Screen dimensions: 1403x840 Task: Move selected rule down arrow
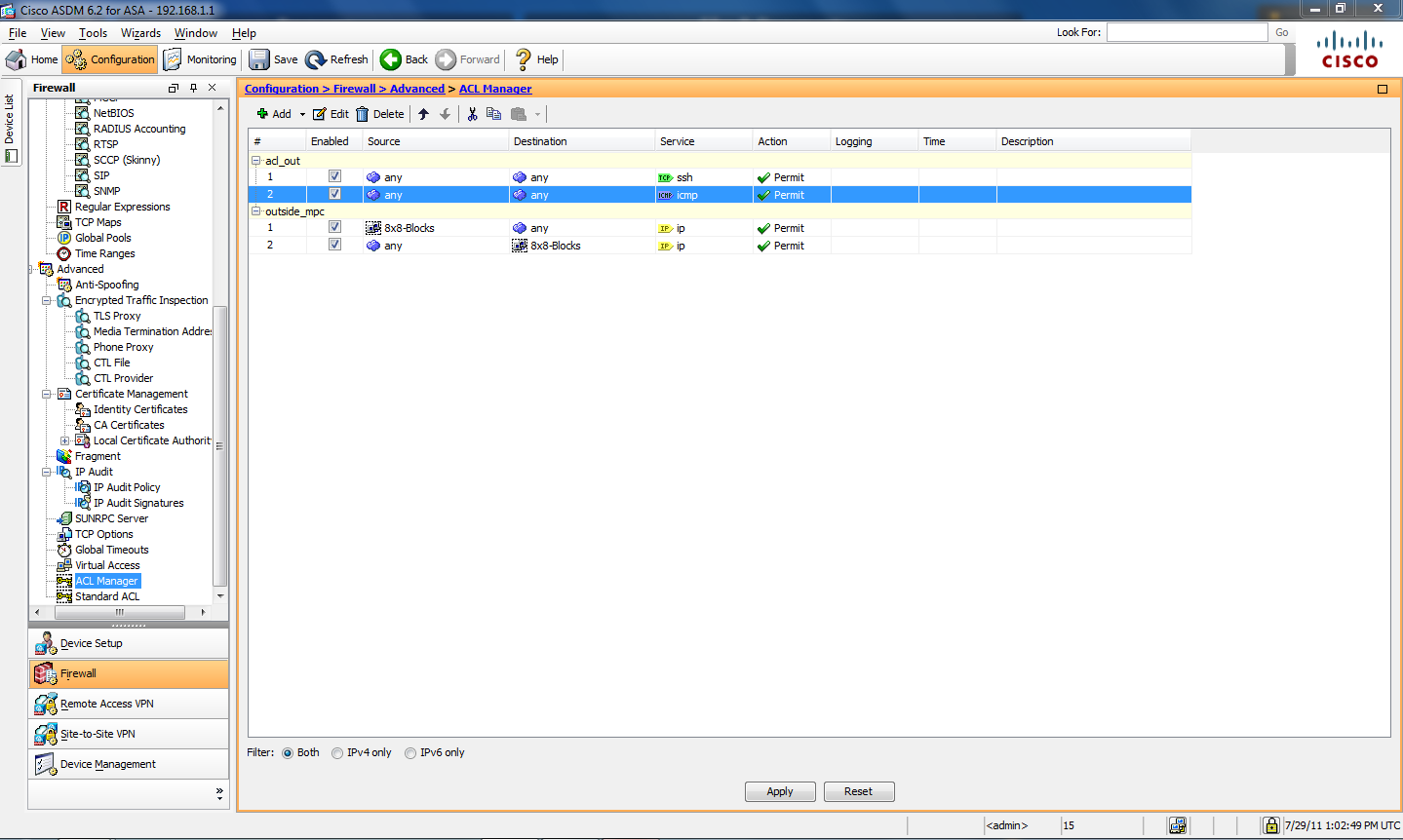click(x=446, y=114)
